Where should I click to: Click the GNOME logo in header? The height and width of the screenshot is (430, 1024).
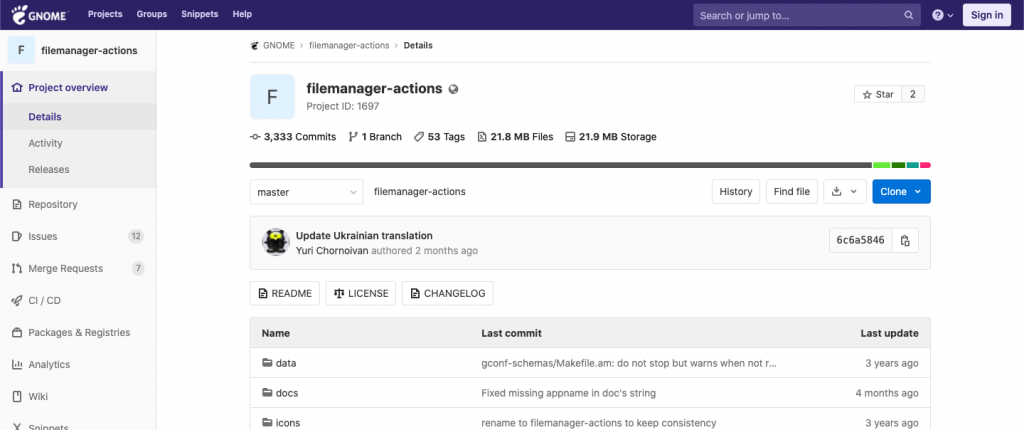click(x=39, y=14)
